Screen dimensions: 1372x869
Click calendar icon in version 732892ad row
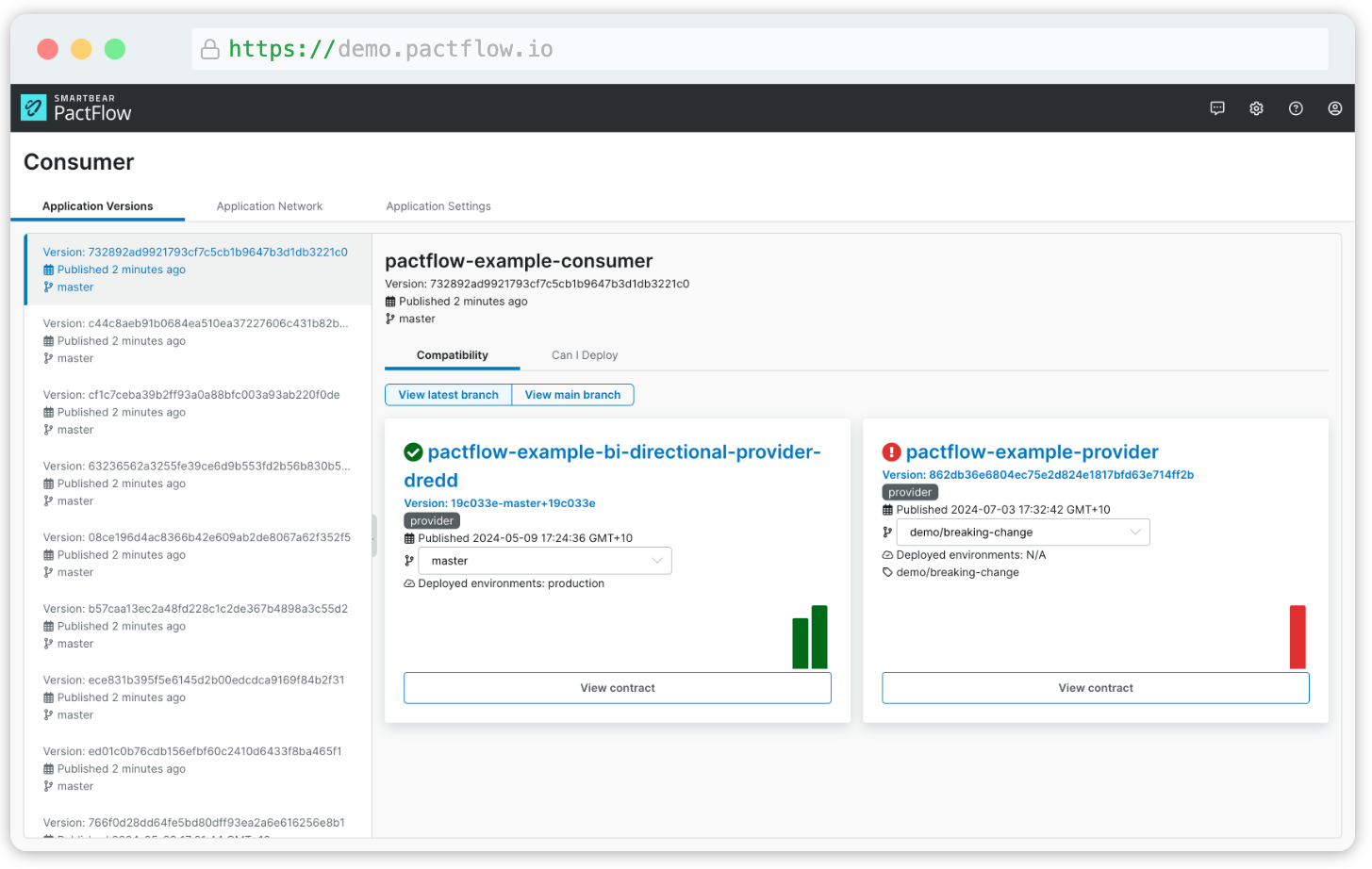pyautogui.click(x=48, y=270)
